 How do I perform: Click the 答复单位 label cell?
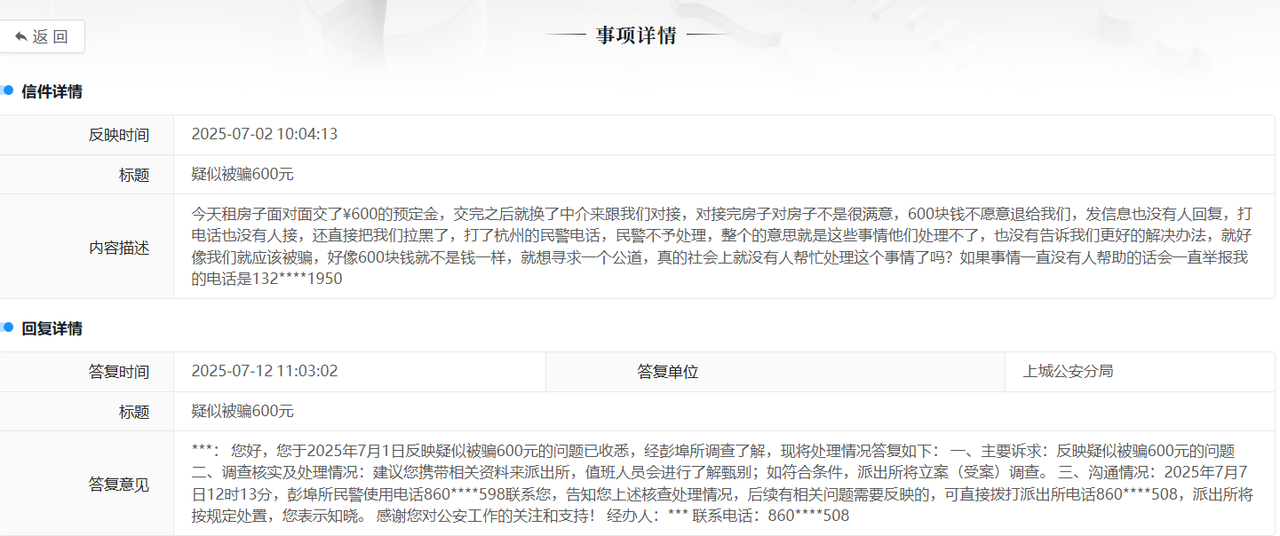(667, 372)
